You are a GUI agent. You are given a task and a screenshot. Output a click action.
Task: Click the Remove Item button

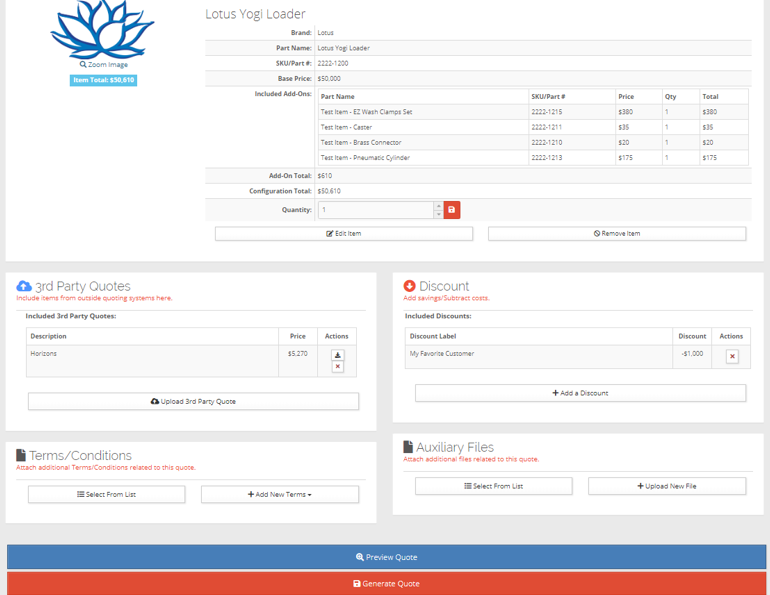pyautogui.click(x=616, y=233)
